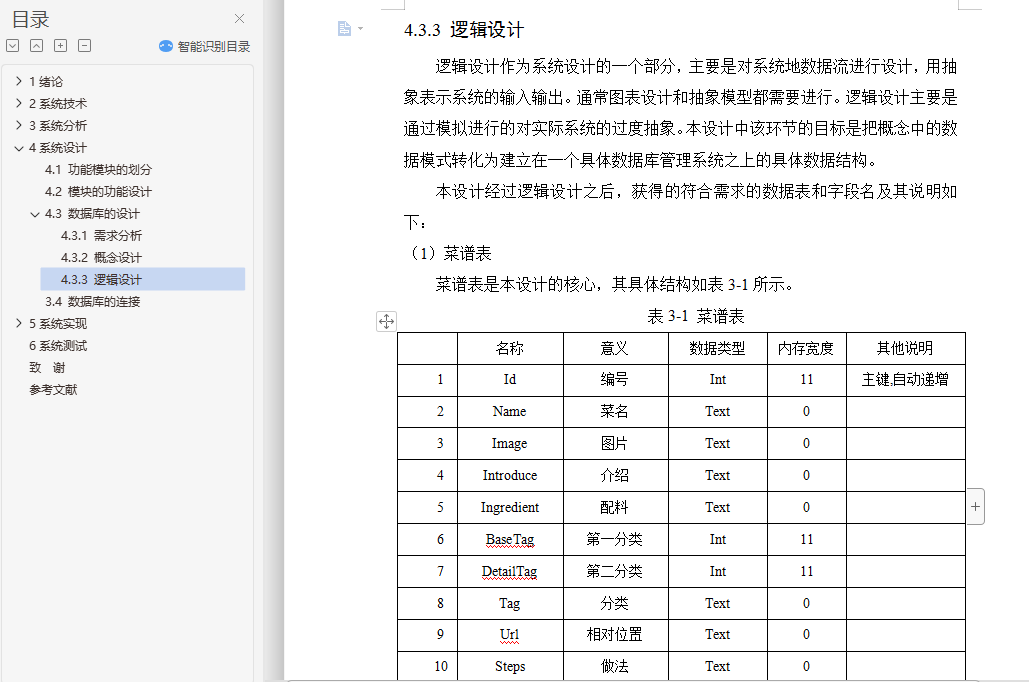Click the 表 3-1 菜谱表 caption
The image size is (1029, 682).
(696, 316)
